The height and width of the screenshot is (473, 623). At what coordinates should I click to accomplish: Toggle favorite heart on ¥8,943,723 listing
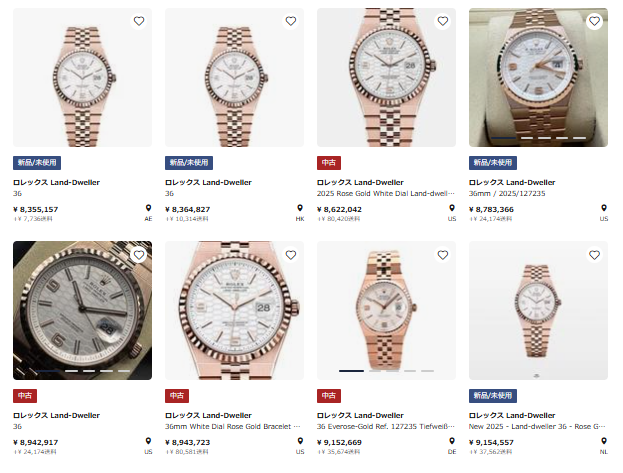click(290, 255)
